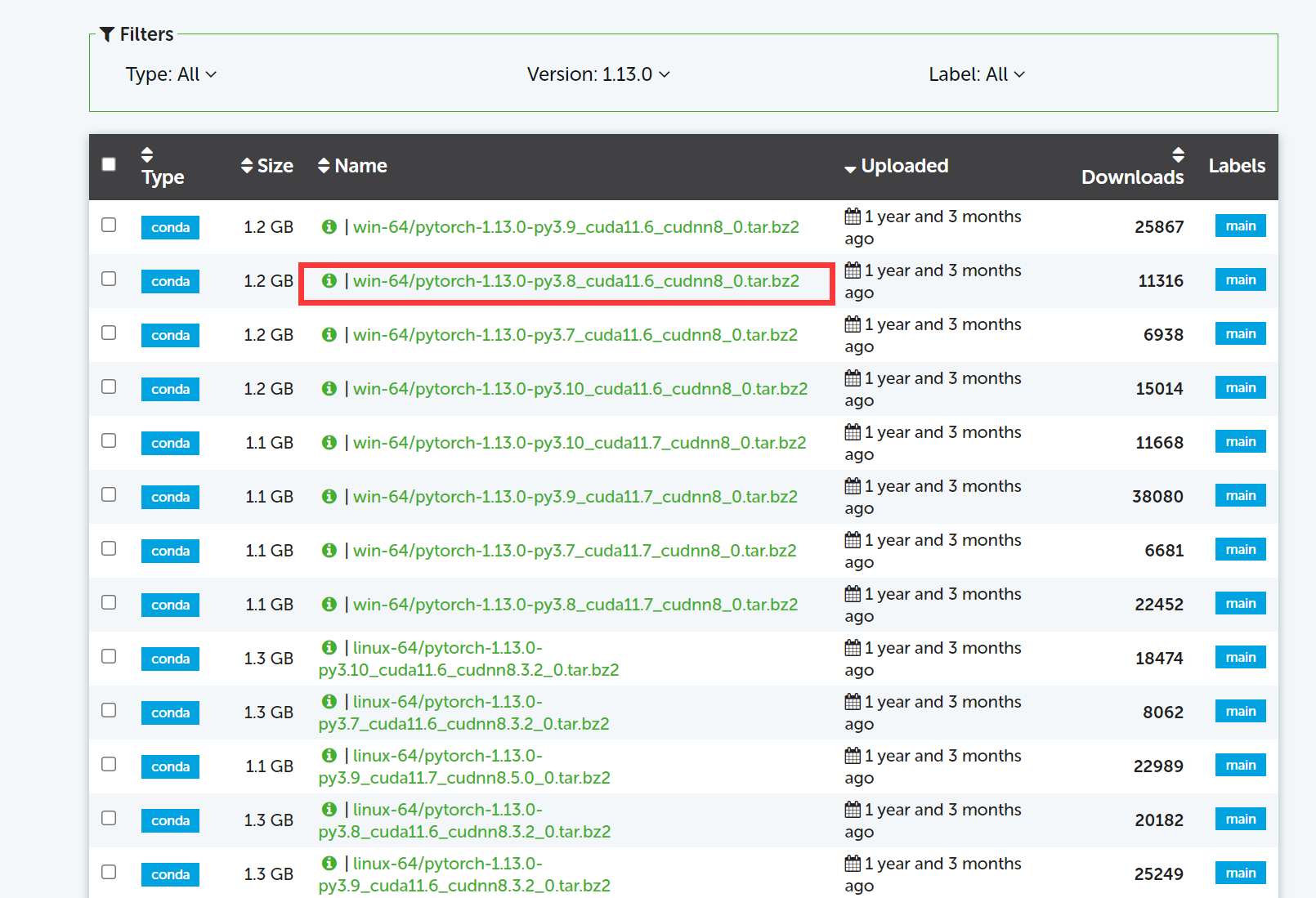1316x898 pixels.
Task: Click info icon for linux-64 py3.7 cuda11.6 file
Action: pyautogui.click(x=329, y=701)
